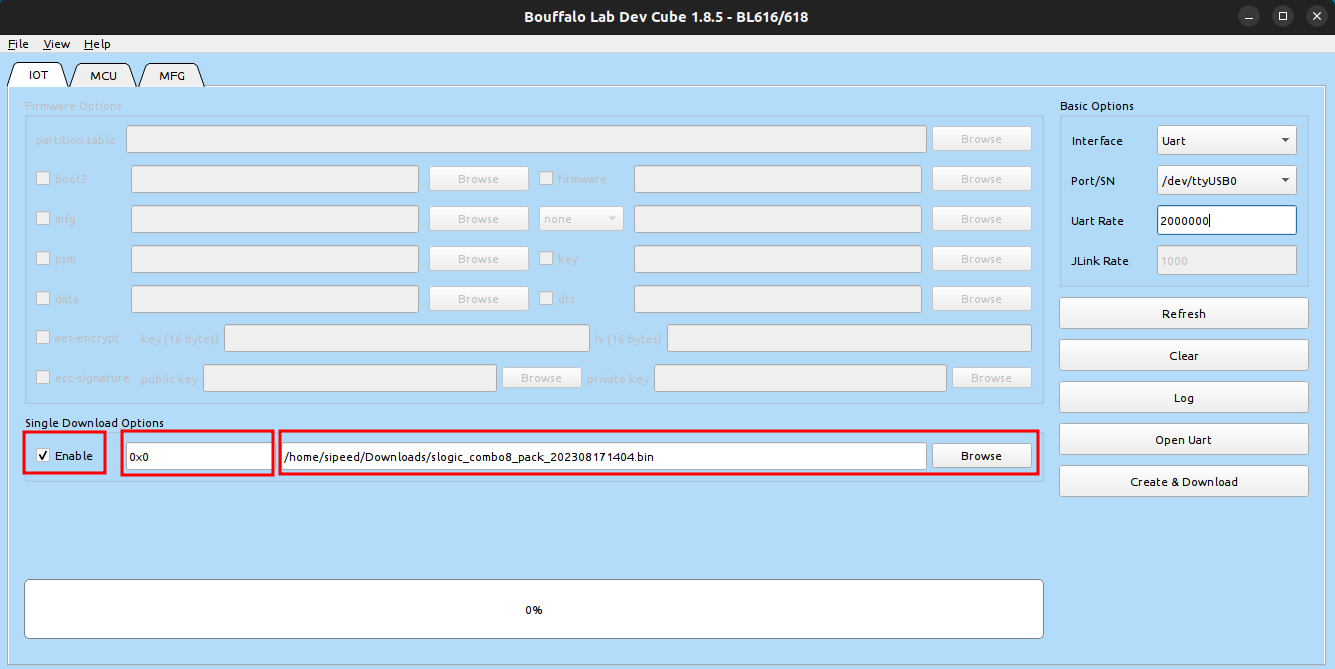Maximize the Dev Cube window
Screen dimensions: 1335x669
click(1283, 16)
